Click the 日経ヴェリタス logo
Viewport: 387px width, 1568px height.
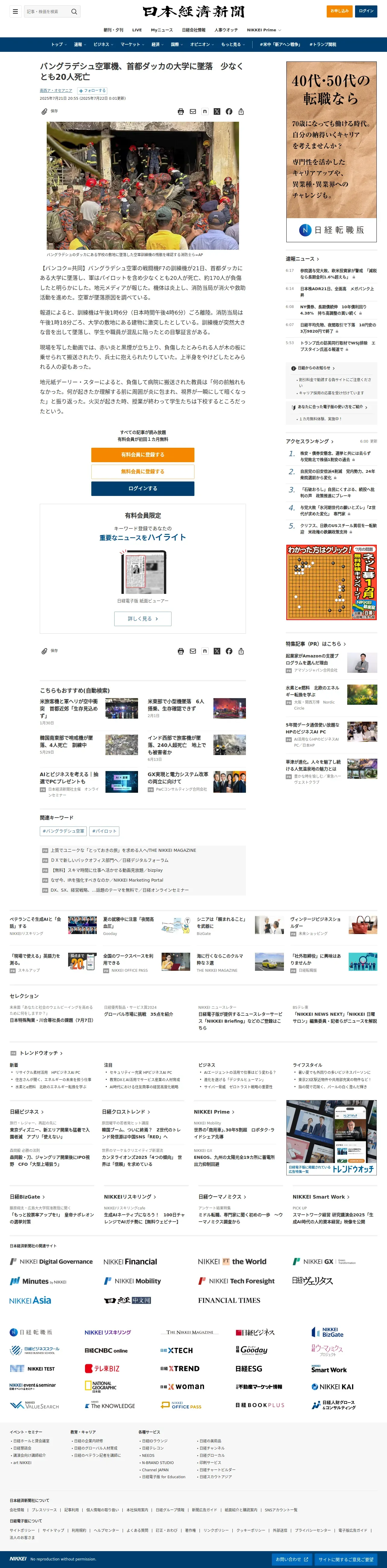313,1281
